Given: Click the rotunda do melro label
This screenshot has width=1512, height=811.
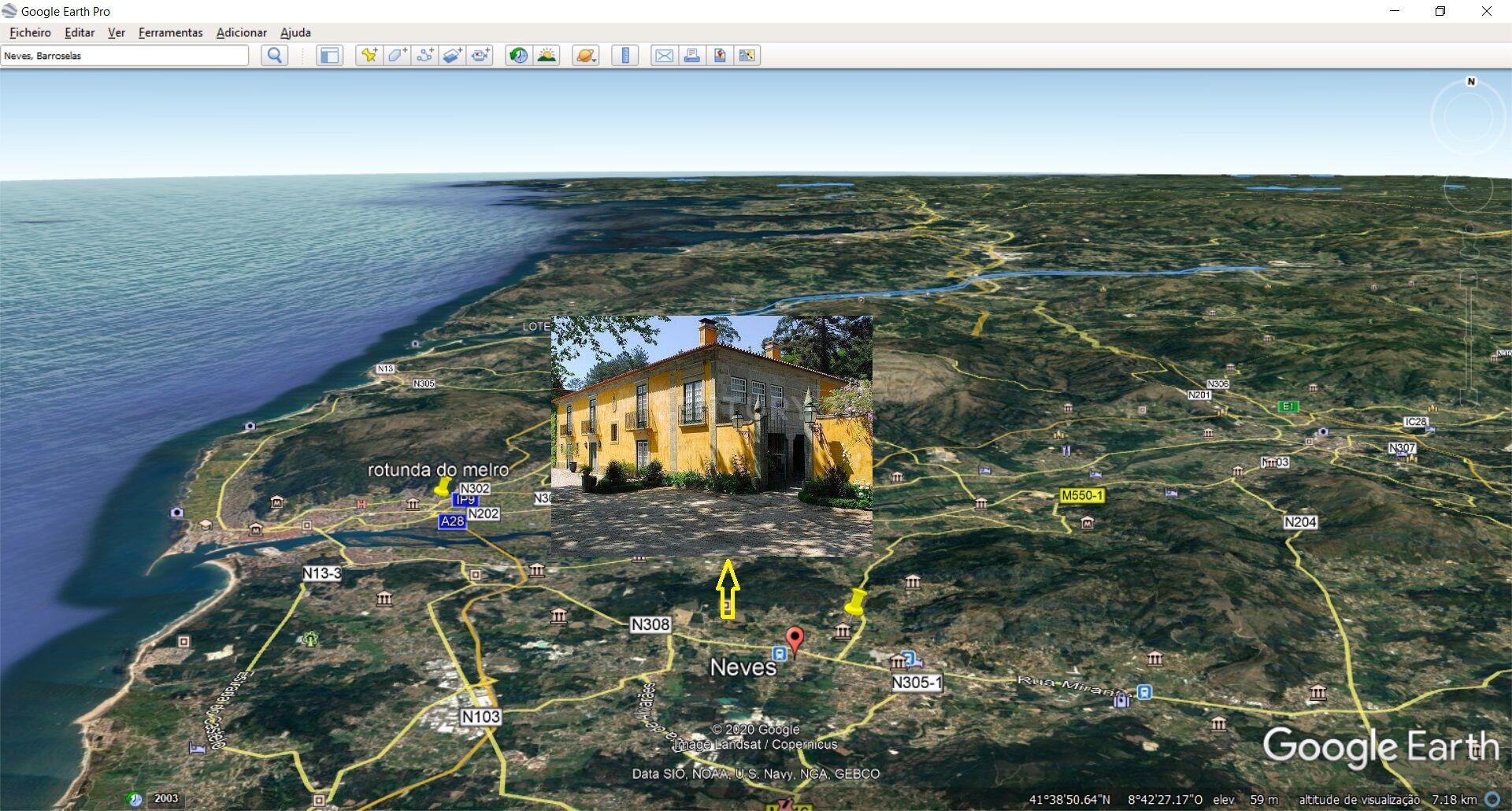Looking at the screenshot, I should [438, 470].
